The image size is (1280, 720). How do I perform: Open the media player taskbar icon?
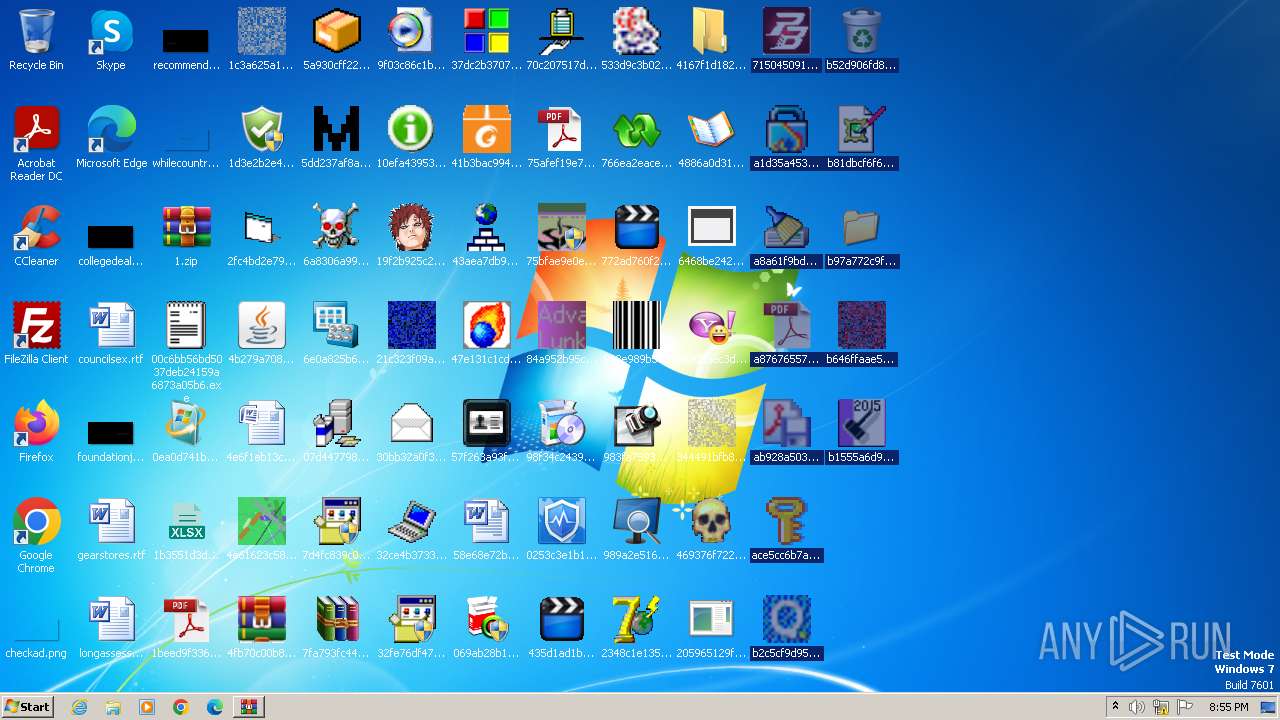coord(147,707)
